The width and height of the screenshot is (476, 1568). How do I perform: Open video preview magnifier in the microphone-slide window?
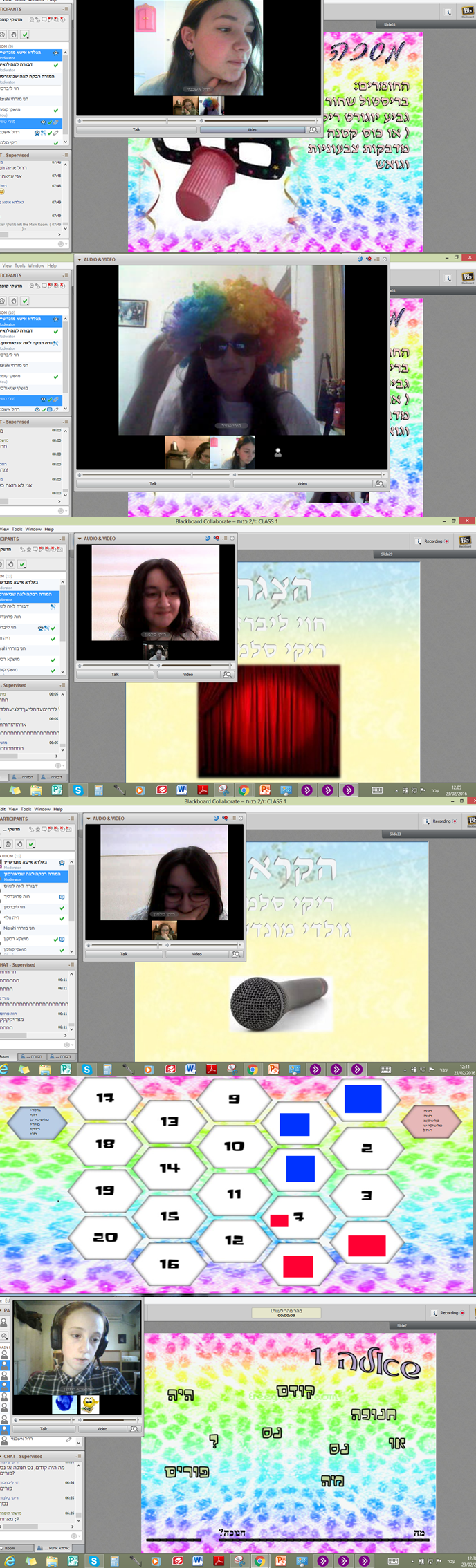point(236,954)
